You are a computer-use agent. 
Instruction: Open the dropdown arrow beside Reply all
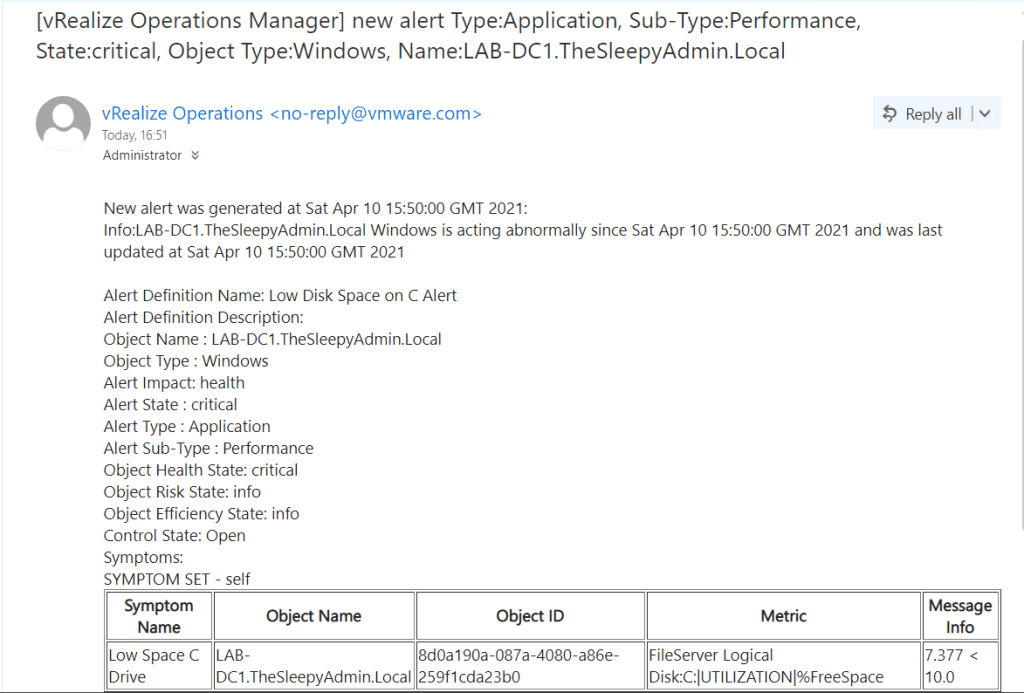tap(985, 114)
